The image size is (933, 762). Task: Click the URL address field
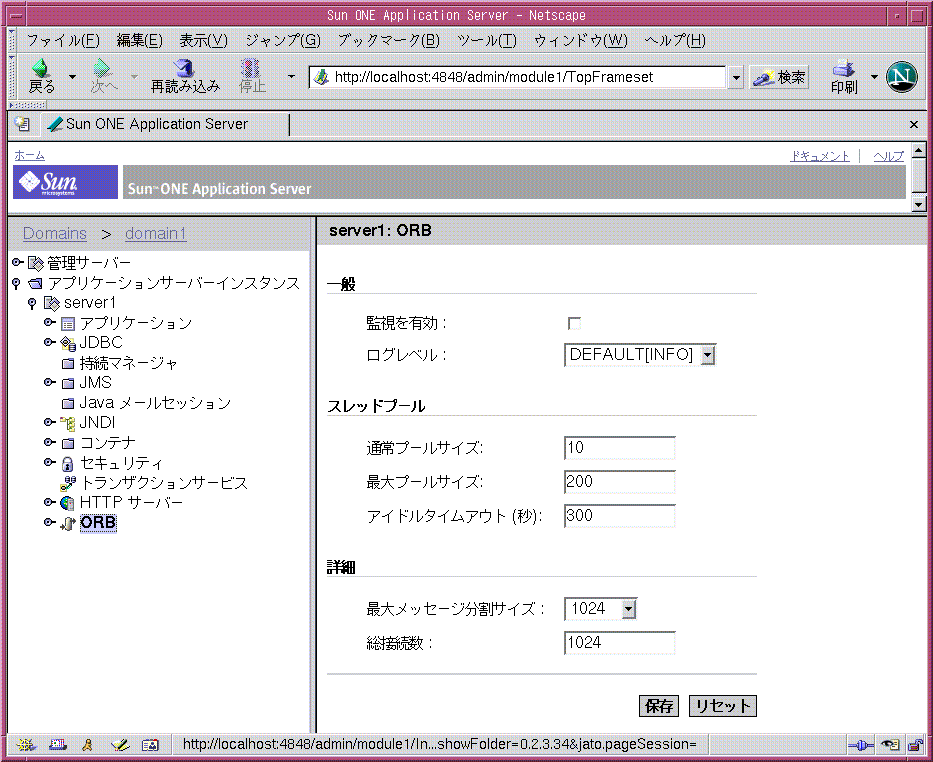point(516,77)
